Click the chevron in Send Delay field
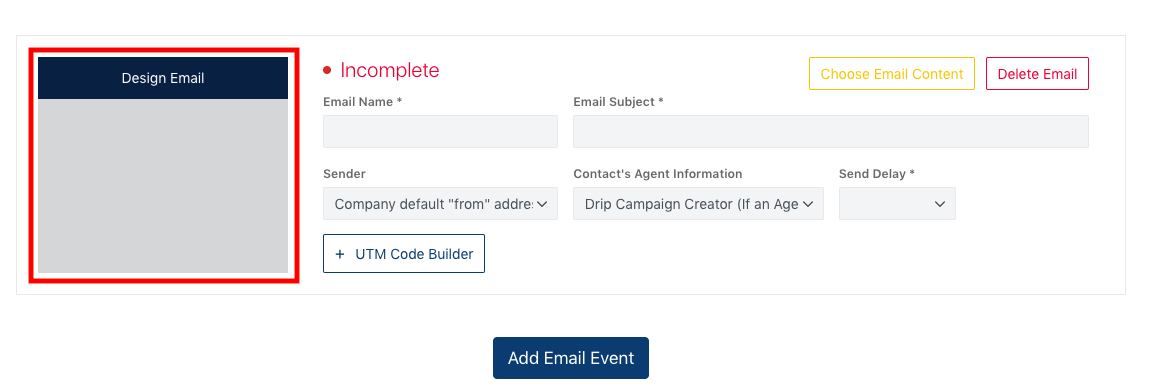 940,204
